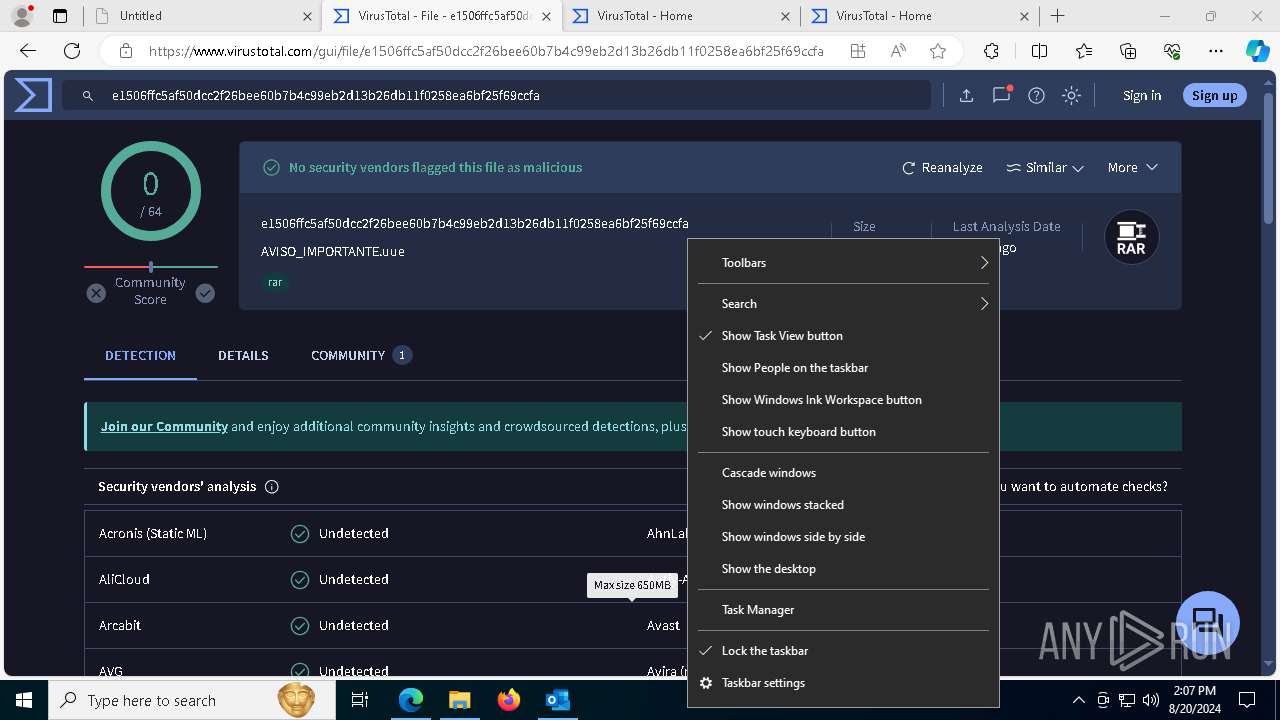Screen dimensions: 1280x720
Task: Open the Similar dropdown
Action: pos(1045,168)
